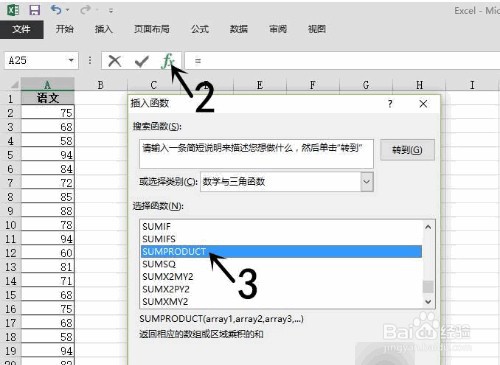Undo the last action
Screen dimensions: 500x365
tap(56, 10)
